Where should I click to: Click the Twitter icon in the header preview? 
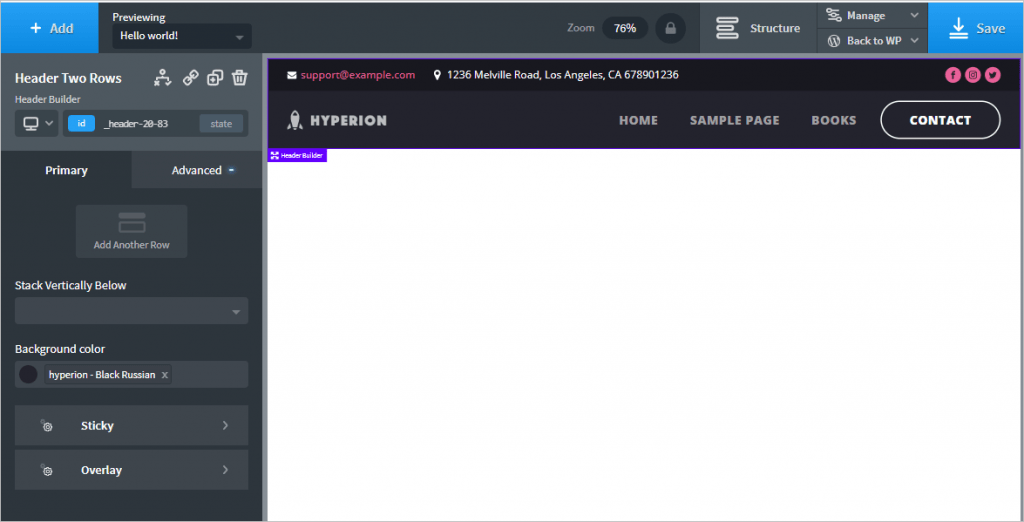click(992, 75)
